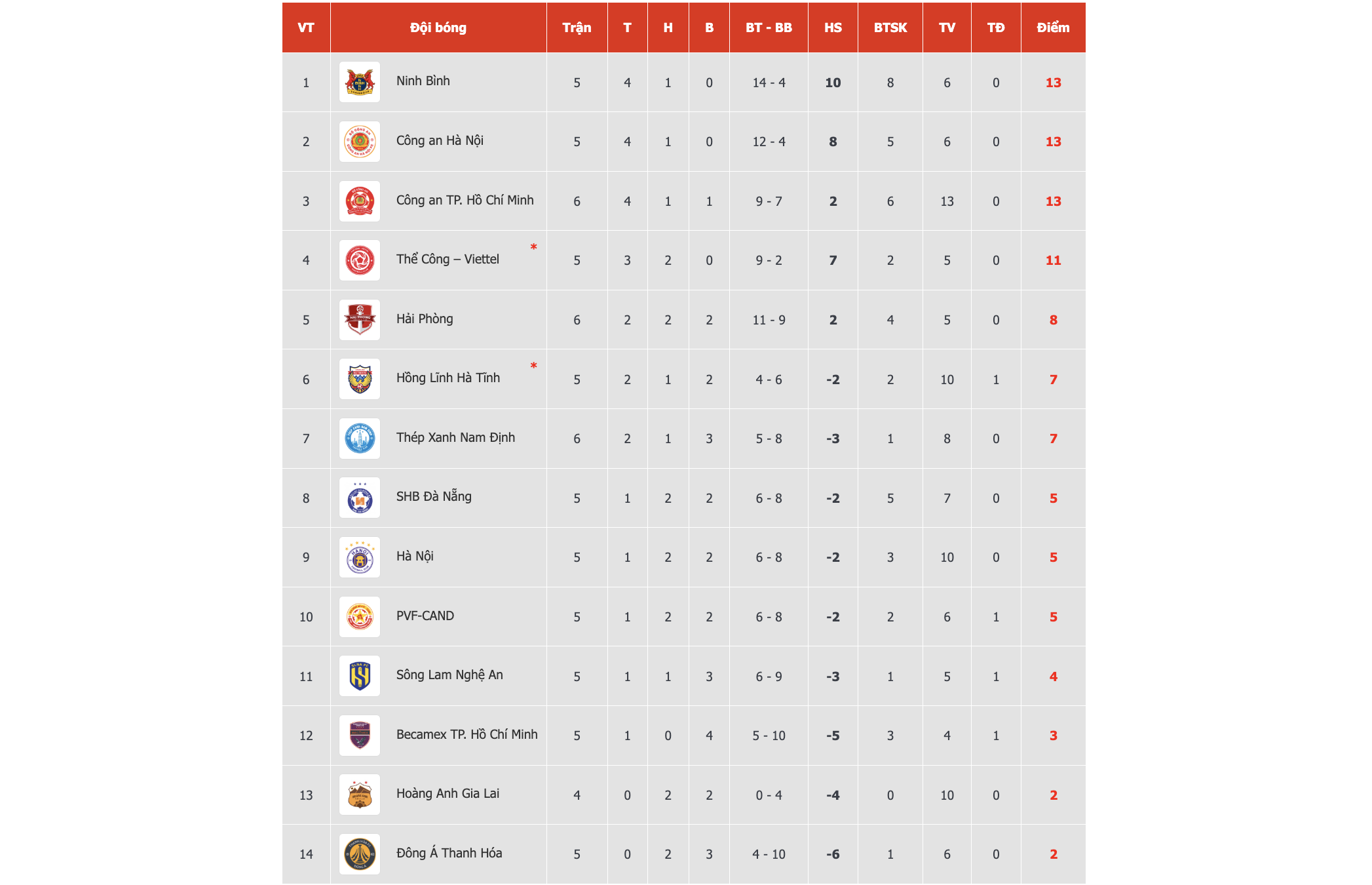Click the Hà Nội club crest
Image resolution: width=1372 pixels, height=885 pixels.
point(360,557)
